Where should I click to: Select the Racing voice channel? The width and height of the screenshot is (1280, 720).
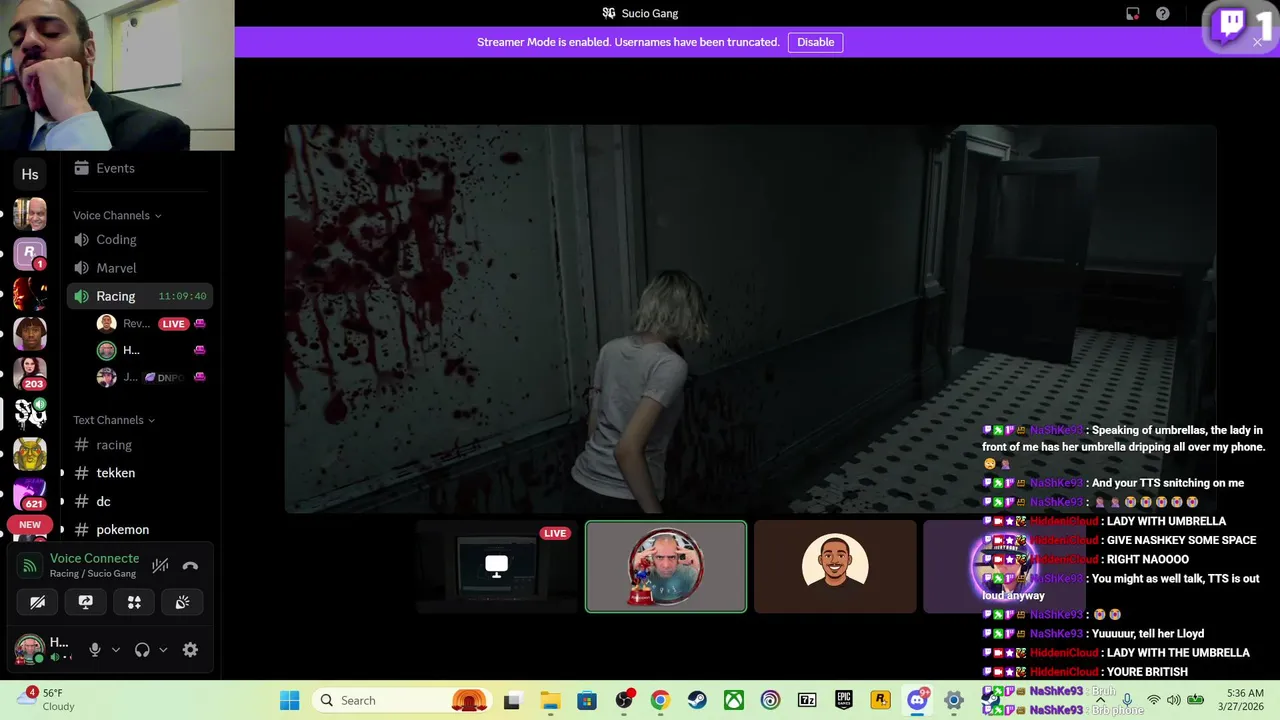click(x=140, y=296)
